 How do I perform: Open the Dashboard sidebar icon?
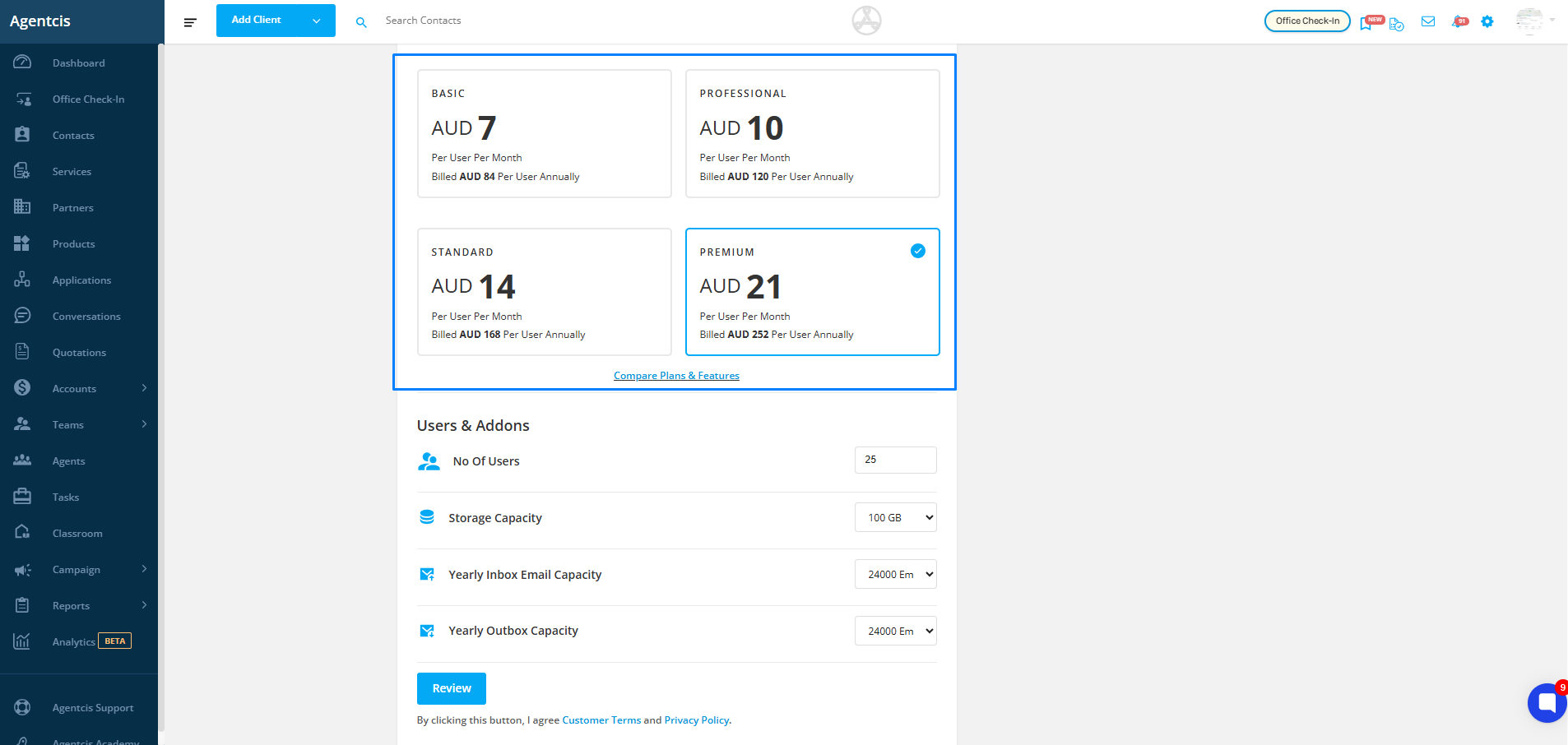click(x=22, y=62)
